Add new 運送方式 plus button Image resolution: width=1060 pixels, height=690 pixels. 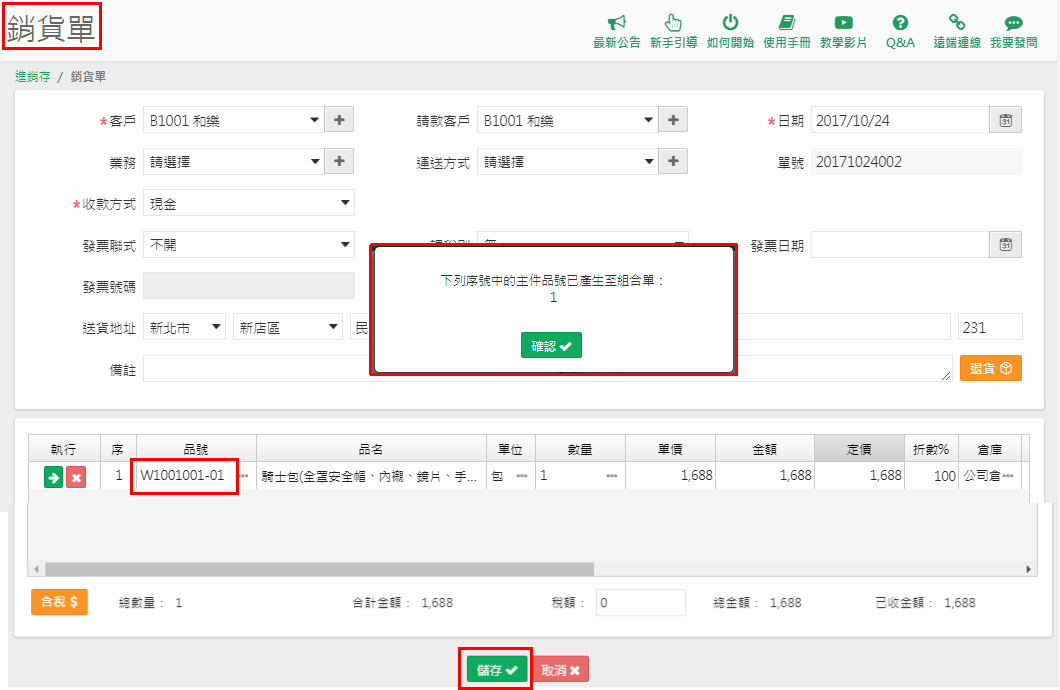pos(673,161)
